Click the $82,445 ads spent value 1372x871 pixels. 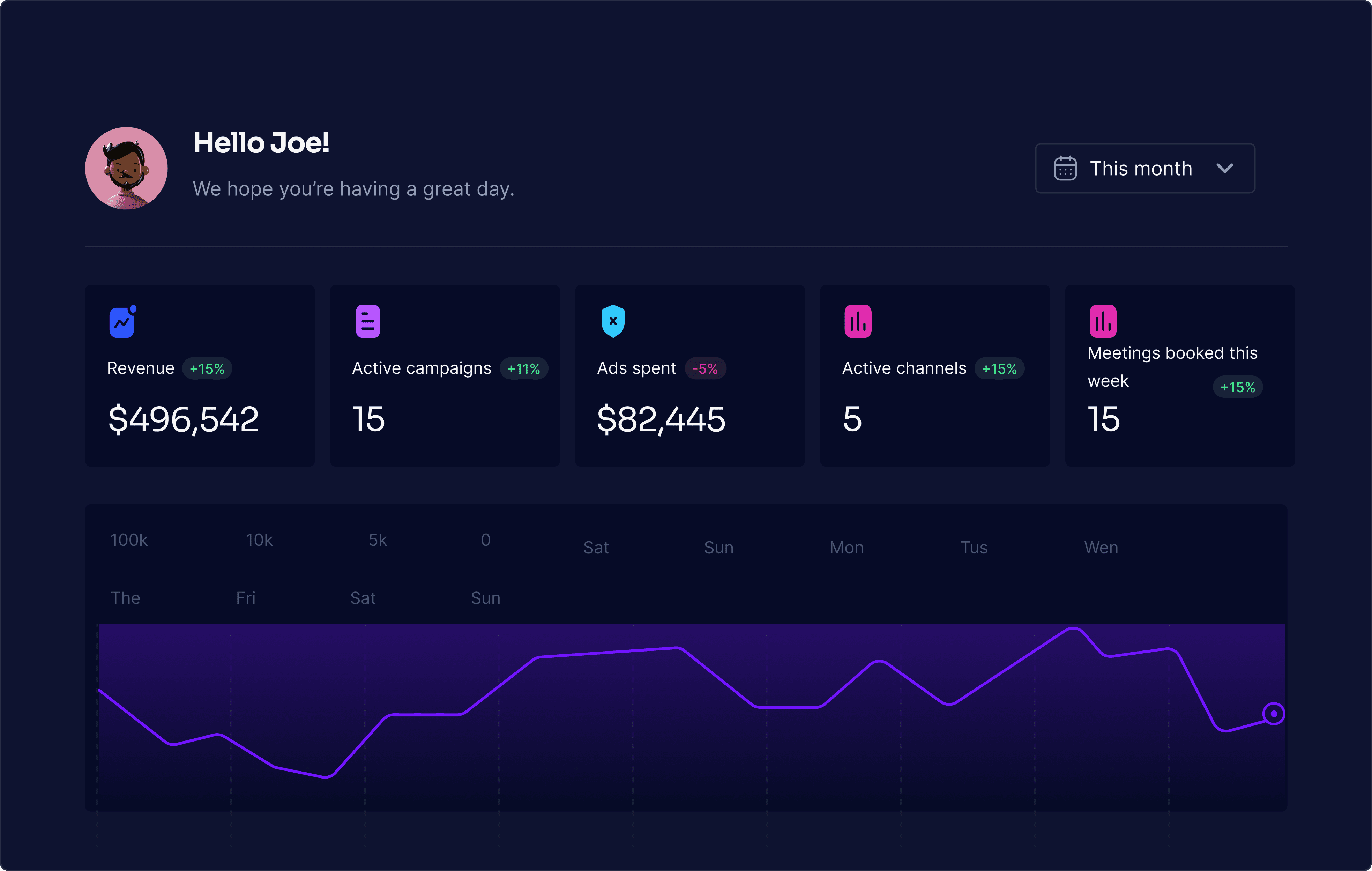tap(661, 419)
